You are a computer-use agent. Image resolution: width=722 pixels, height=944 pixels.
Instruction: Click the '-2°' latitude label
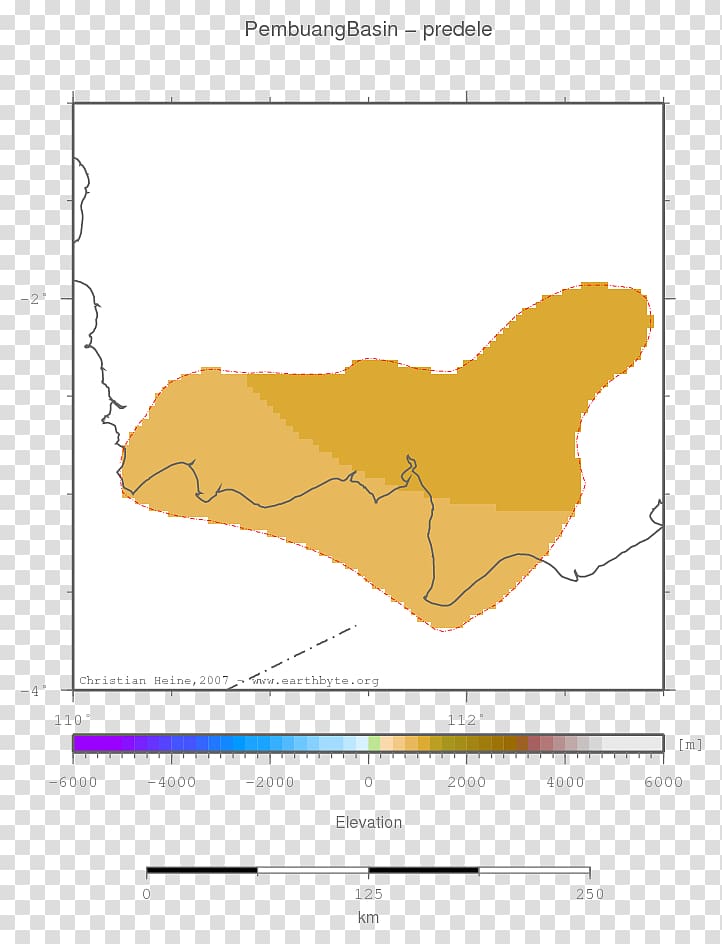[34, 299]
